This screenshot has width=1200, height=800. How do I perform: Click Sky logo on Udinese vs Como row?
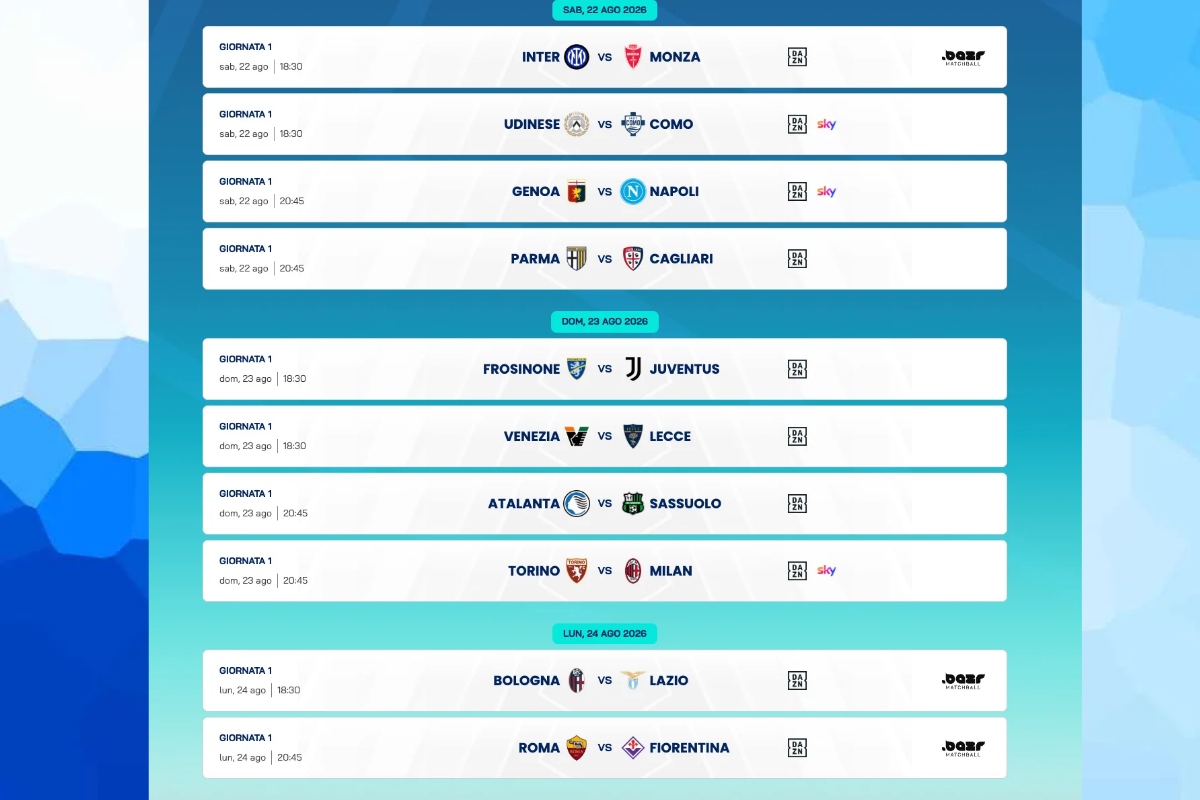point(826,124)
